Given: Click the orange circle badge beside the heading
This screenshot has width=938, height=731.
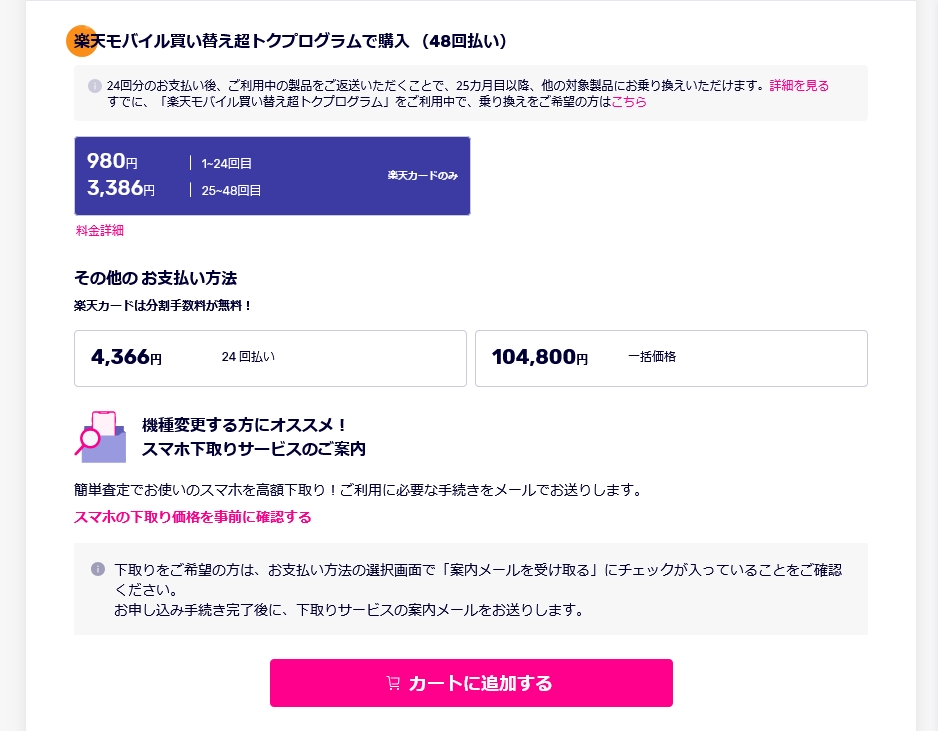Looking at the screenshot, I should click(x=80, y=41).
